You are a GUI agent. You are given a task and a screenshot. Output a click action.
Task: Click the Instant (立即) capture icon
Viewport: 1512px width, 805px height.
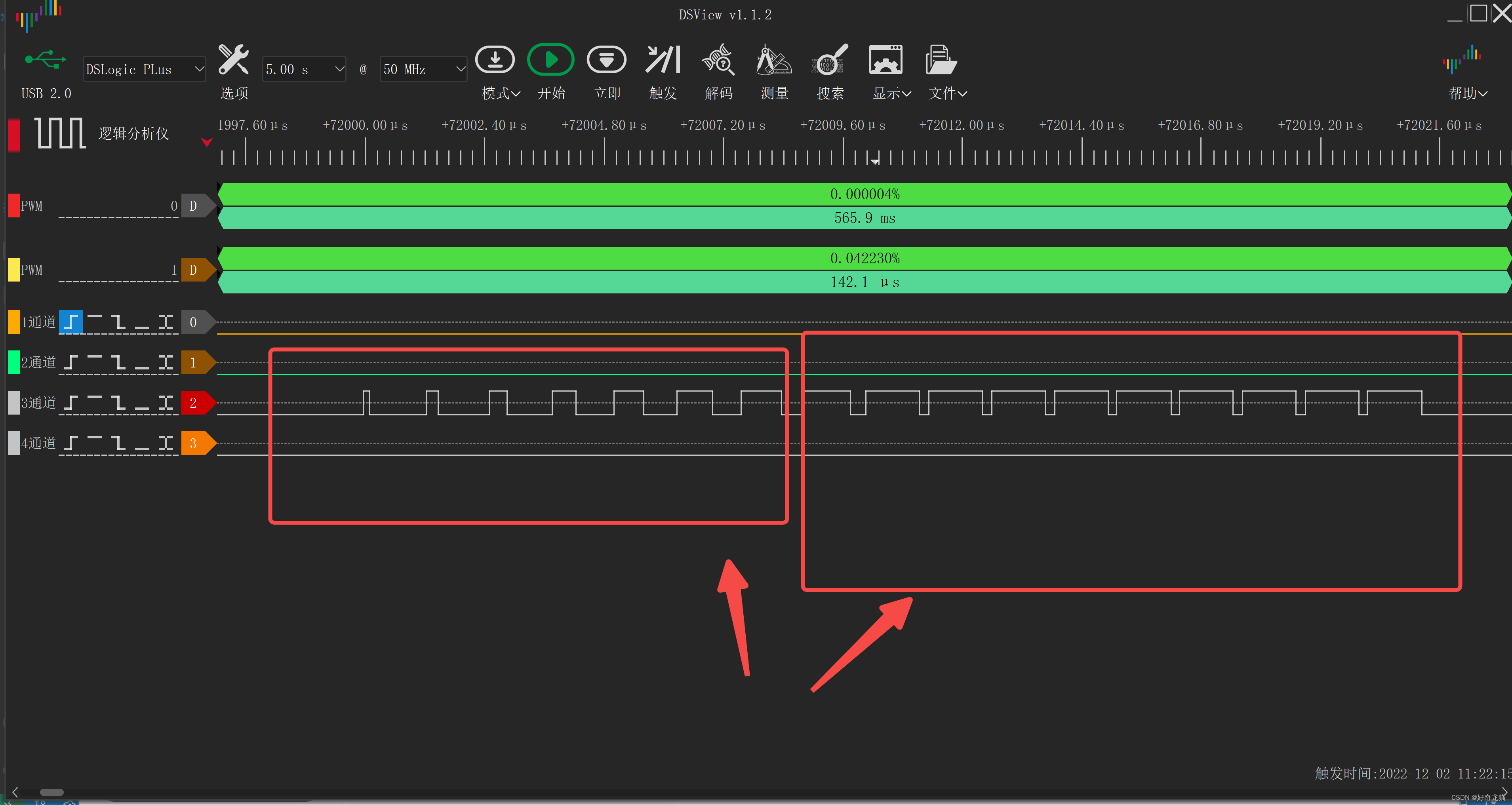[606, 60]
